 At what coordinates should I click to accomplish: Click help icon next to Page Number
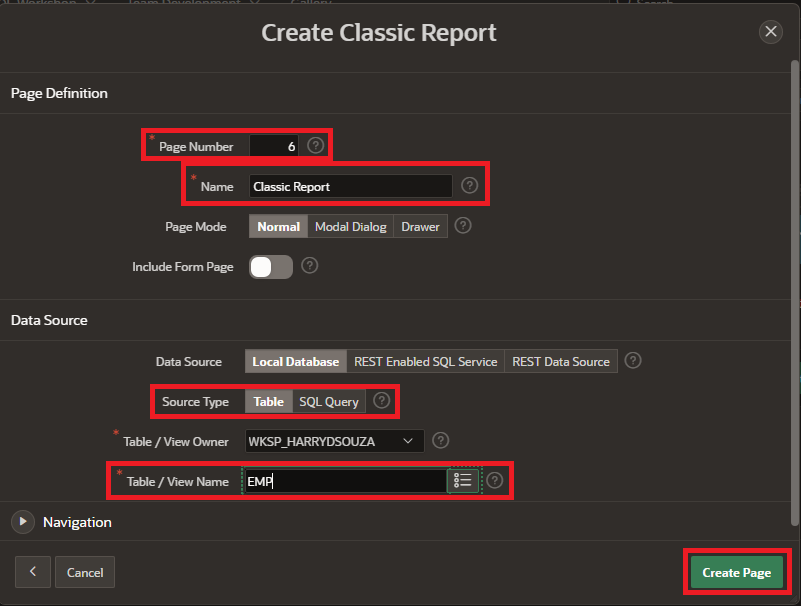pos(316,146)
